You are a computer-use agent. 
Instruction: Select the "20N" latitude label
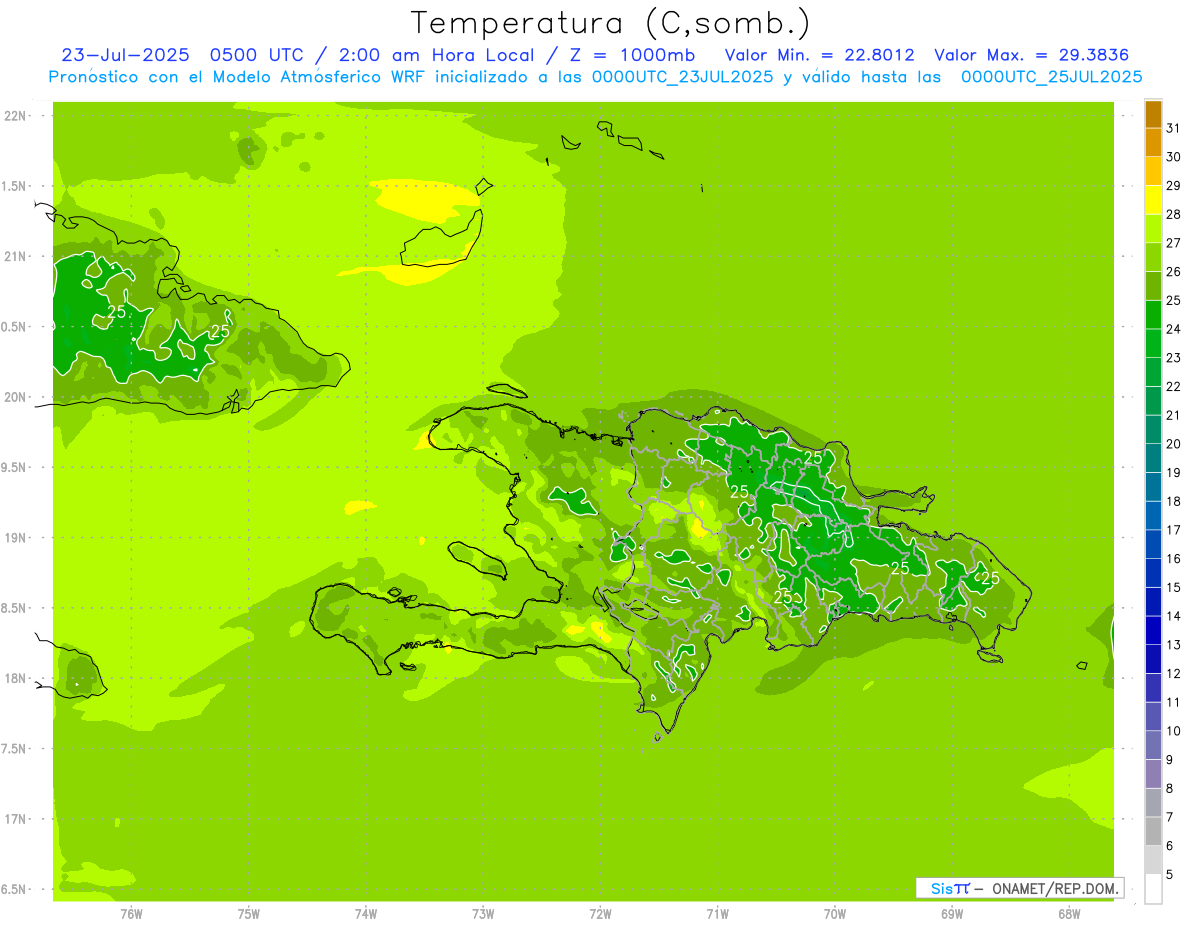tap(16, 397)
